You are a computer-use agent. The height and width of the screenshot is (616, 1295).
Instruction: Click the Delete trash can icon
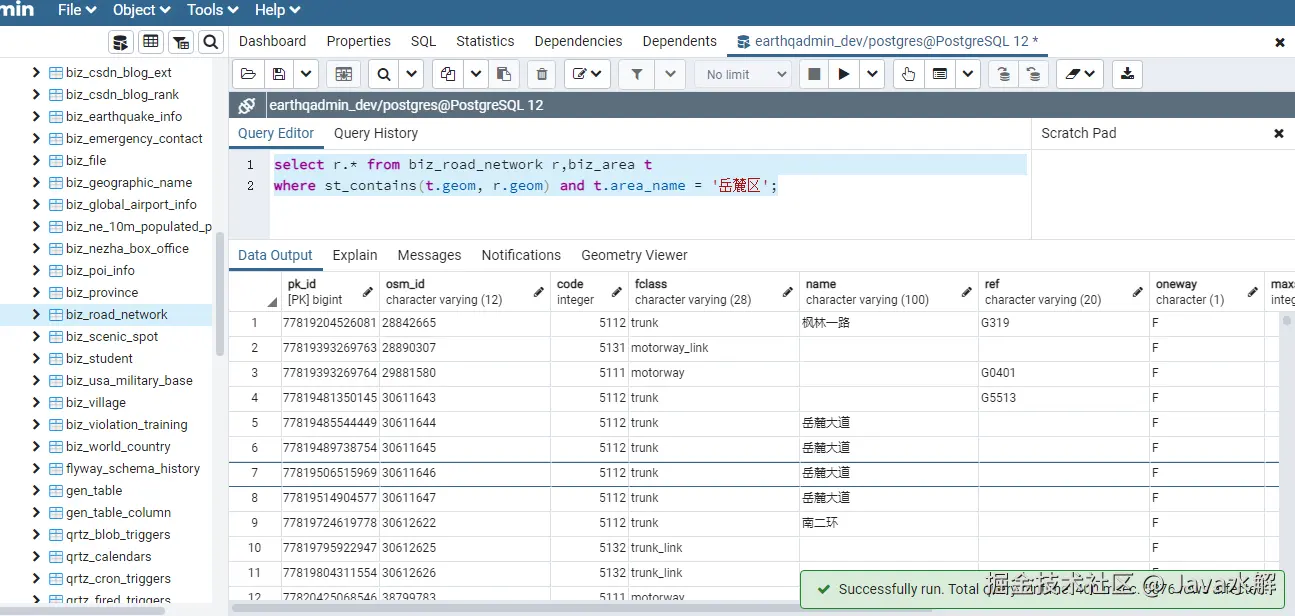(x=542, y=74)
